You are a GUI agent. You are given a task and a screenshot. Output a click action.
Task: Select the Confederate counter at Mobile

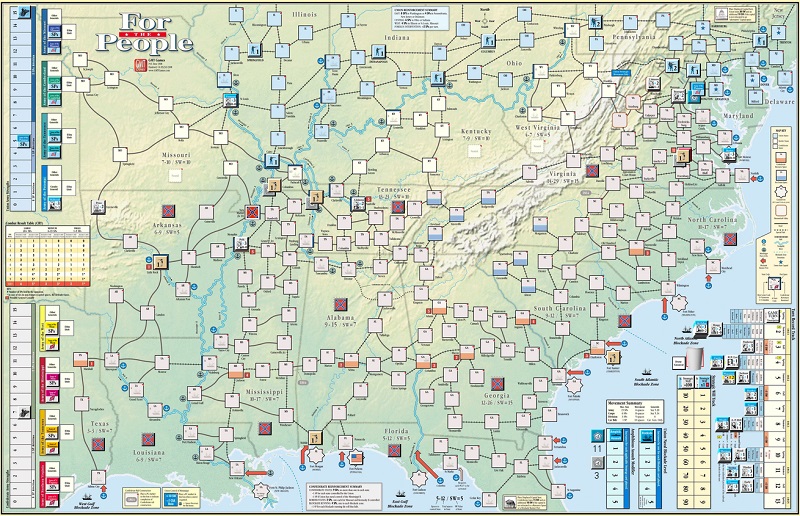(x=315, y=437)
